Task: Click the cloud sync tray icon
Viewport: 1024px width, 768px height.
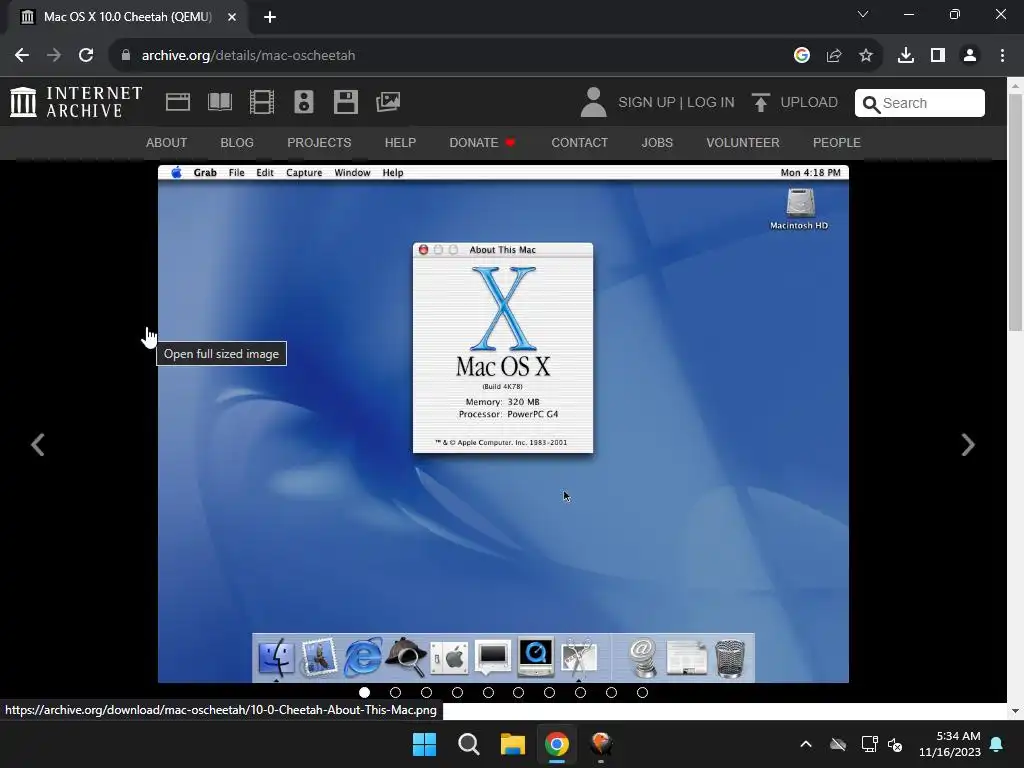Action: tap(838, 744)
